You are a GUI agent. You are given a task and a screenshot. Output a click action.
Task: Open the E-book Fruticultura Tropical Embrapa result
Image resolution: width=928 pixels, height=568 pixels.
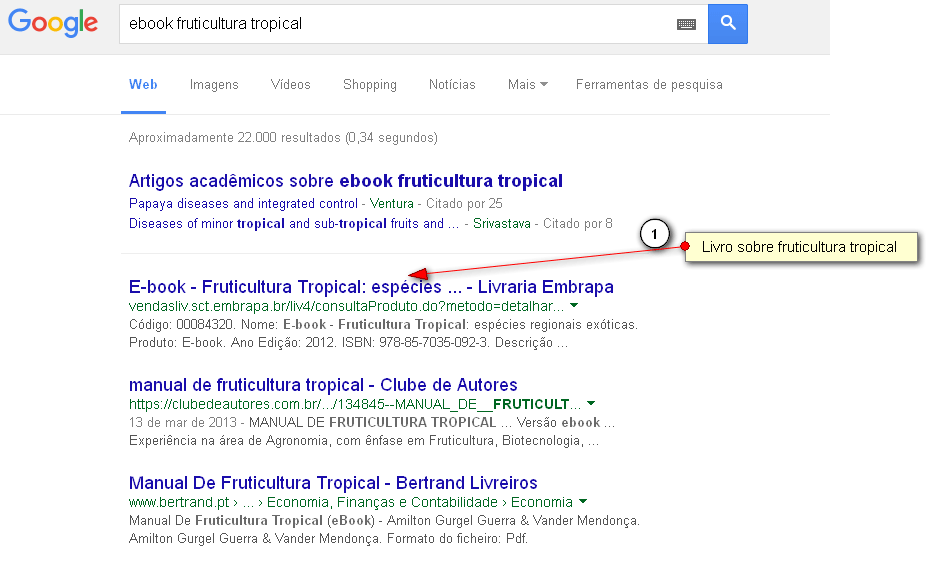click(x=371, y=287)
